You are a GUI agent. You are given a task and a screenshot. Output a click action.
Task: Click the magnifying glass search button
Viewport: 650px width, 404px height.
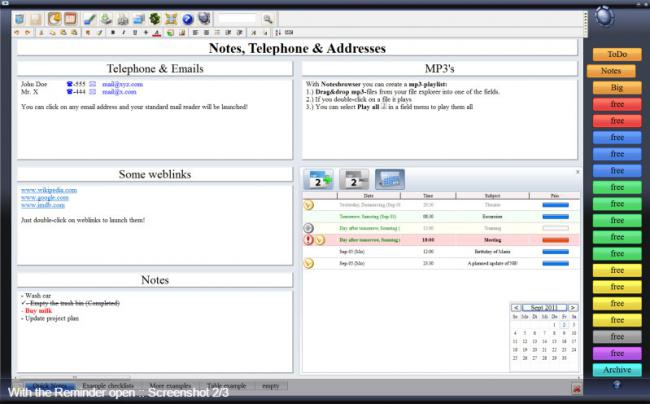click(268, 19)
